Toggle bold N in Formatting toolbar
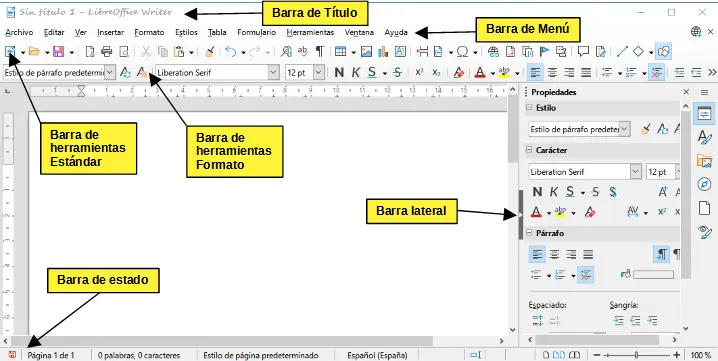The height and width of the screenshot is (361, 718). 339,72
